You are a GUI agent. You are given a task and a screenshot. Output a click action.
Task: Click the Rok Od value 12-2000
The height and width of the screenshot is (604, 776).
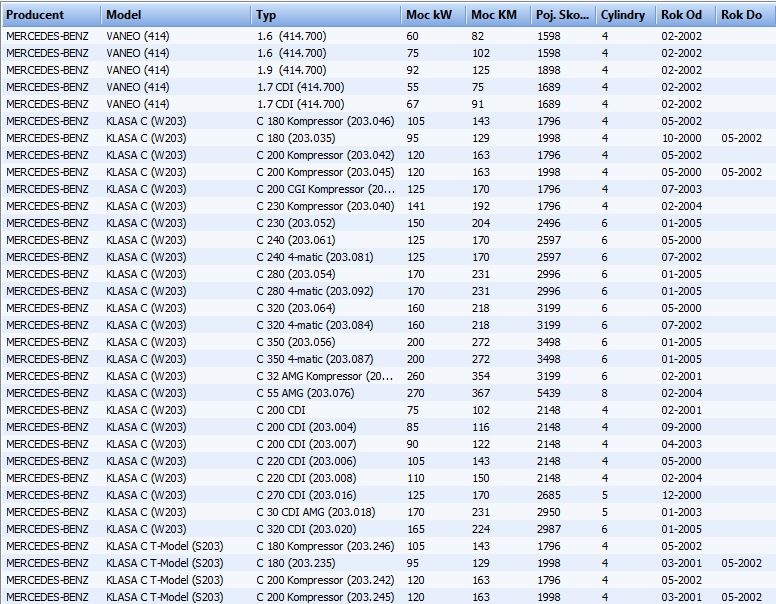681,495
